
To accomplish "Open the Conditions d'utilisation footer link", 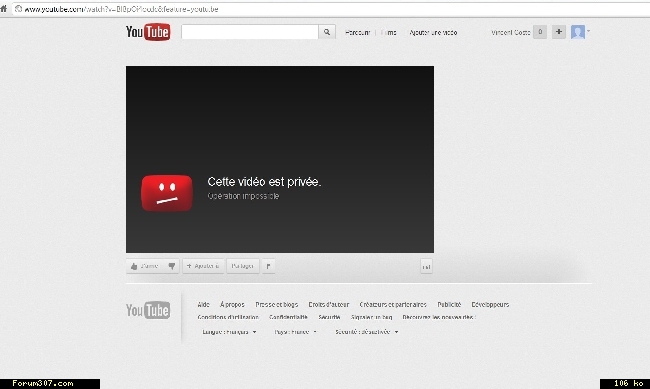I will click(228, 317).
